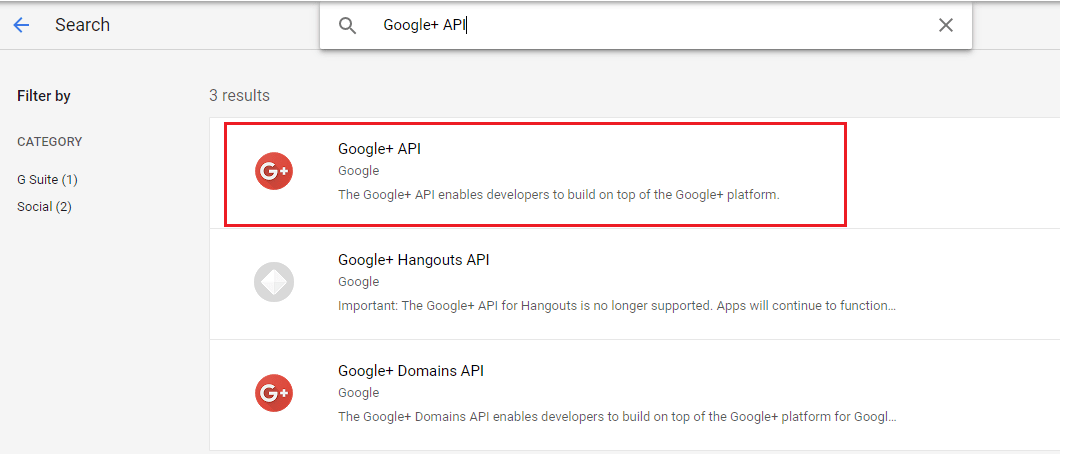Viewport: 1070px width, 454px height.
Task: Click the publisher name under Google+ Domains API
Action: click(358, 393)
